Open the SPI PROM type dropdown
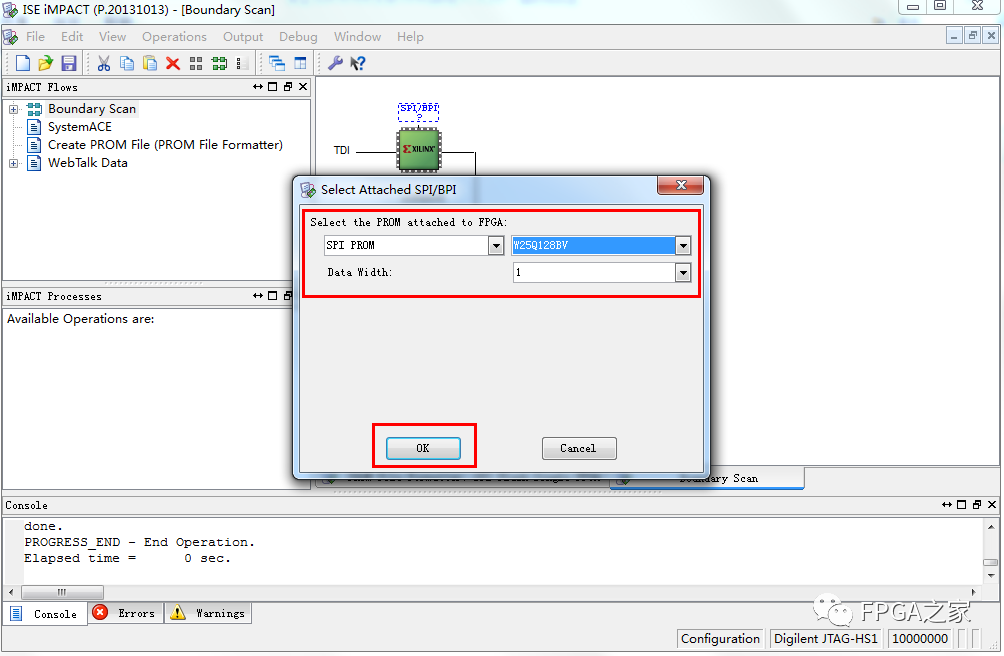The width and height of the screenshot is (1004, 656). [x=496, y=245]
